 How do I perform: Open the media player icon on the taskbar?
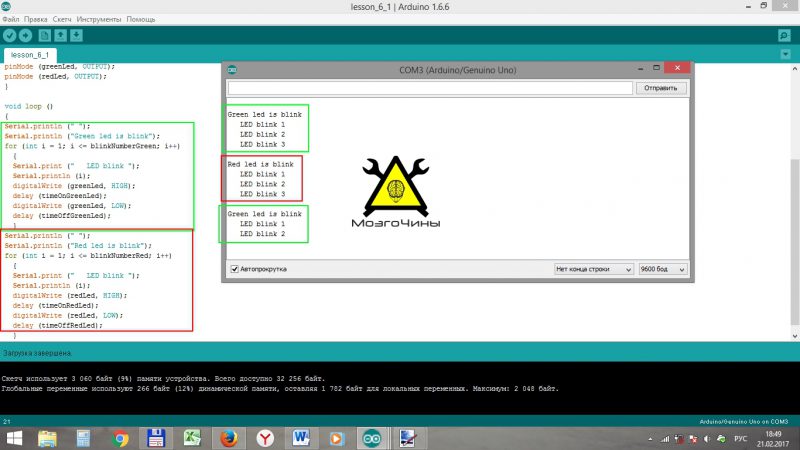(336, 438)
